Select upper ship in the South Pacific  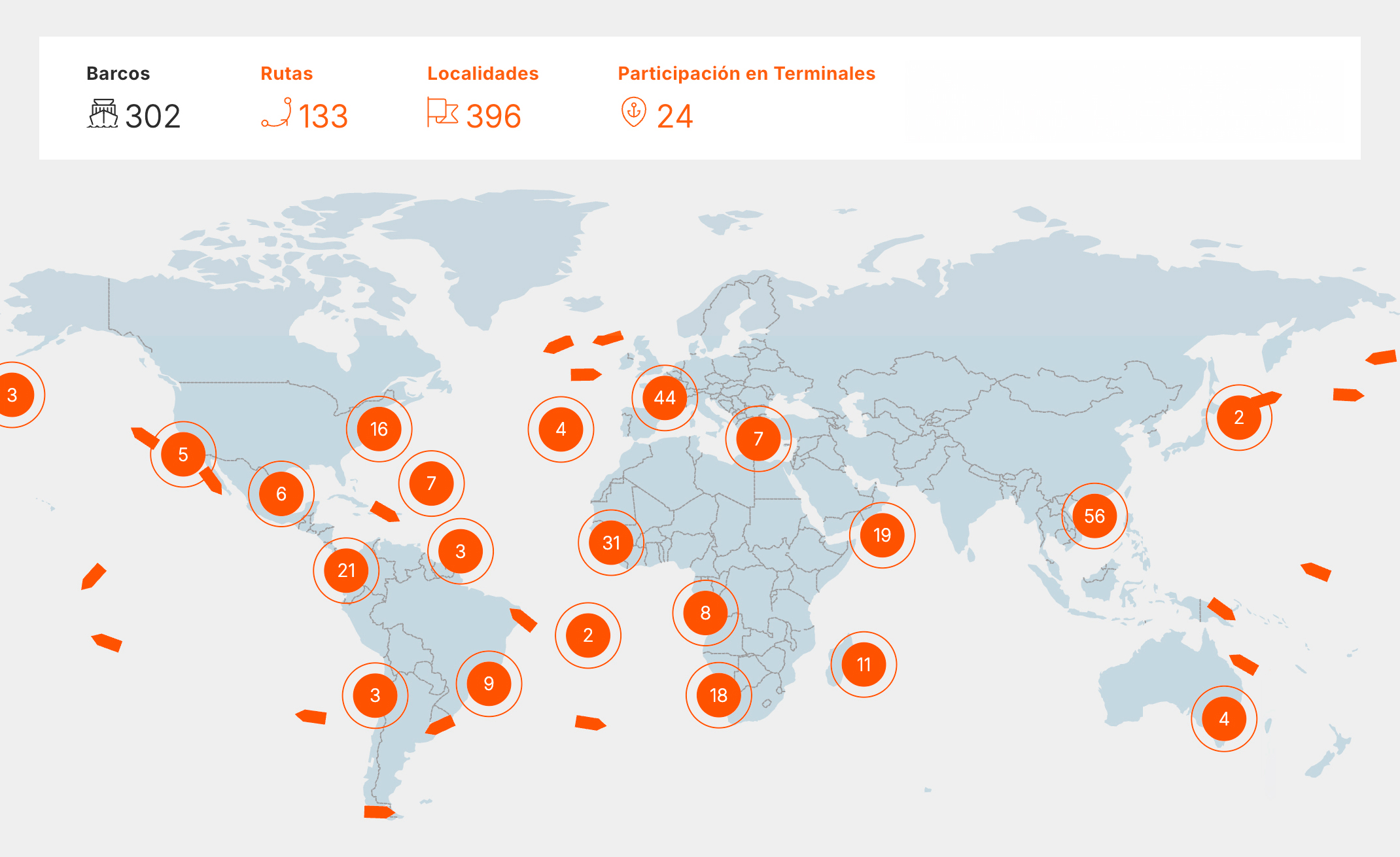(94, 576)
